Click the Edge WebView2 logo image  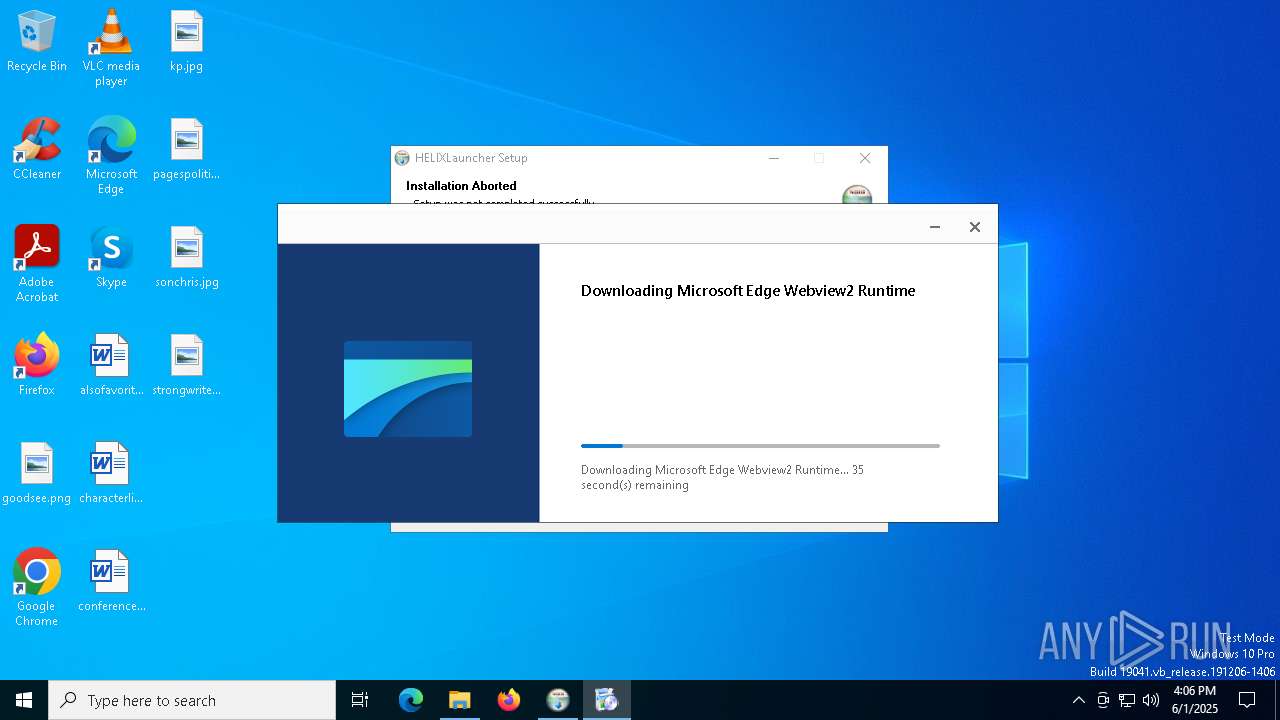[408, 389]
